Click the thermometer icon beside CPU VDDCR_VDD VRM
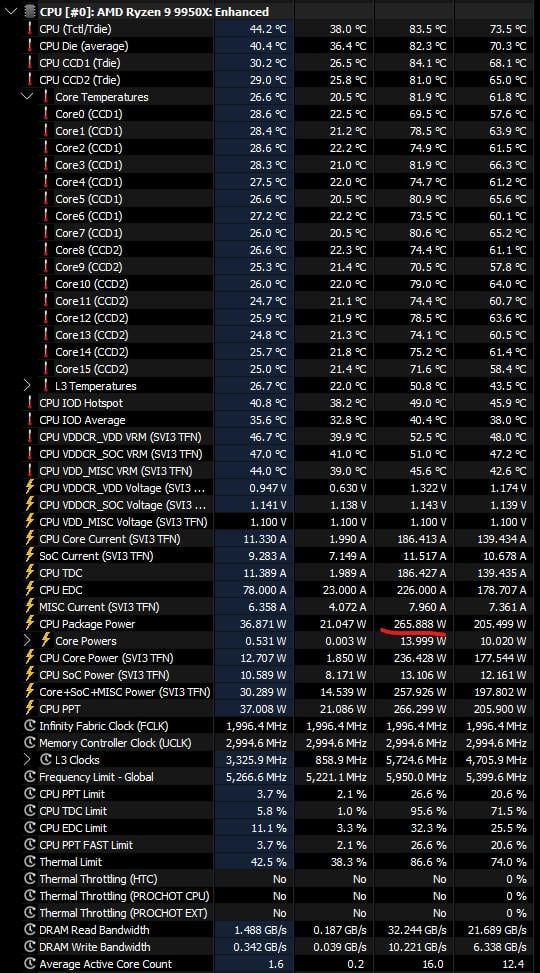 (29, 437)
